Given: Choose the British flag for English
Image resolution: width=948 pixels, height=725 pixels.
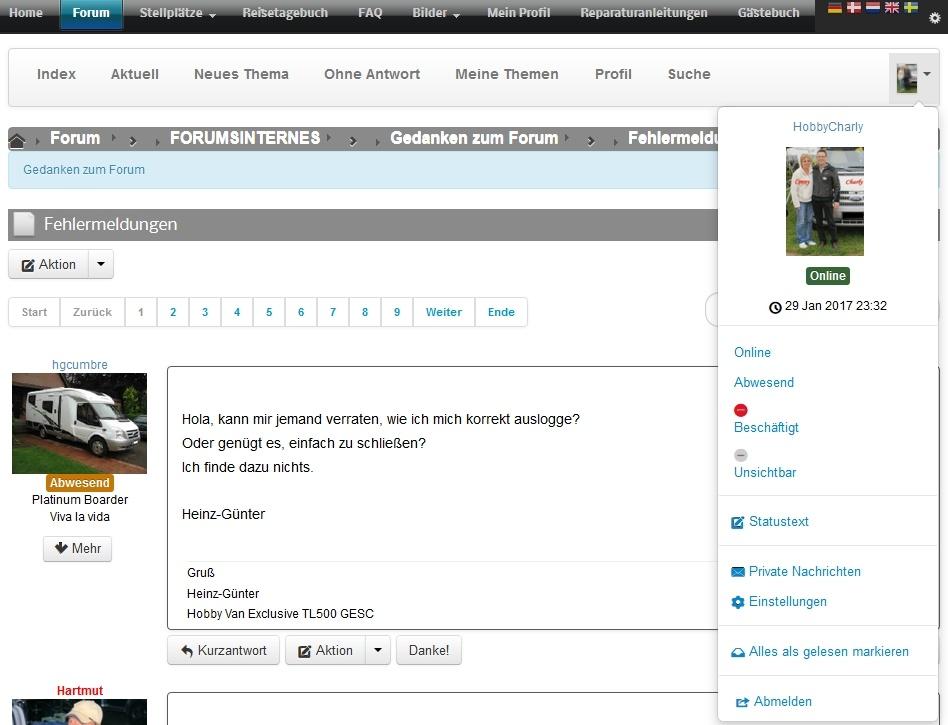Looking at the screenshot, I should point(892,7).
